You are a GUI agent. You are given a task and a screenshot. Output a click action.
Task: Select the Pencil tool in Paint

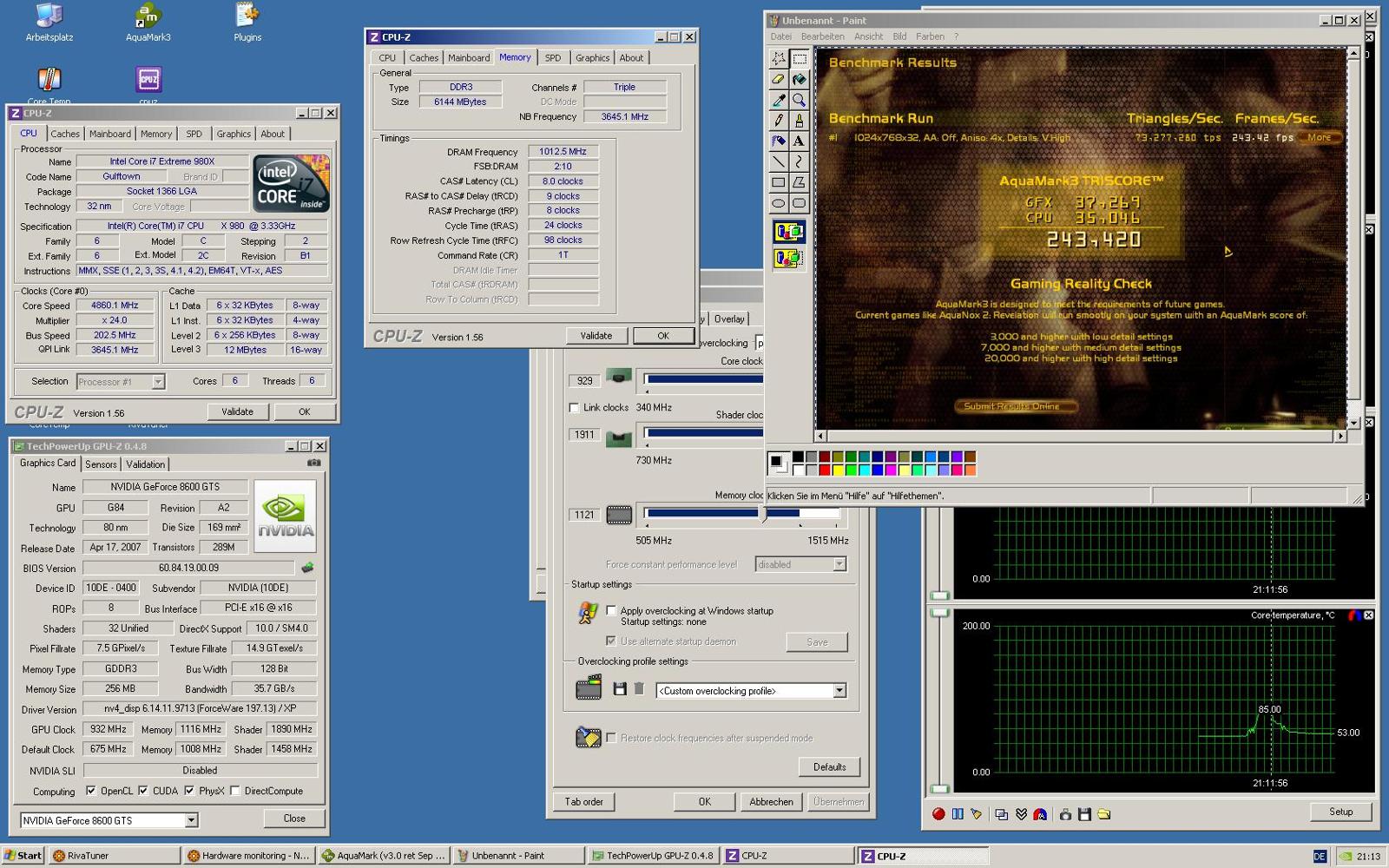pos(779,121)
